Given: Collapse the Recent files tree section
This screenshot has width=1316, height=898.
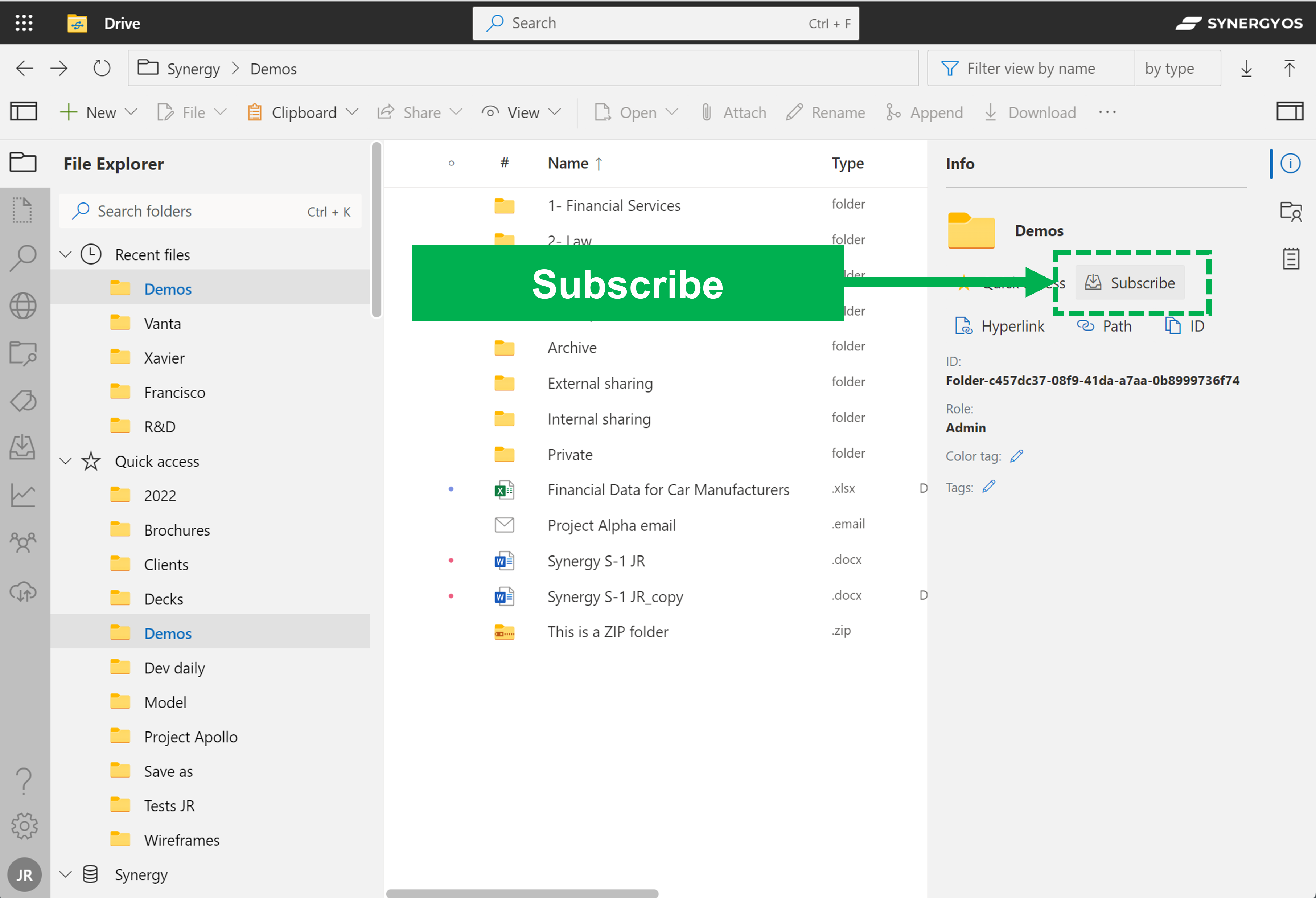Looking at the screenshot, I should [66, 254].
